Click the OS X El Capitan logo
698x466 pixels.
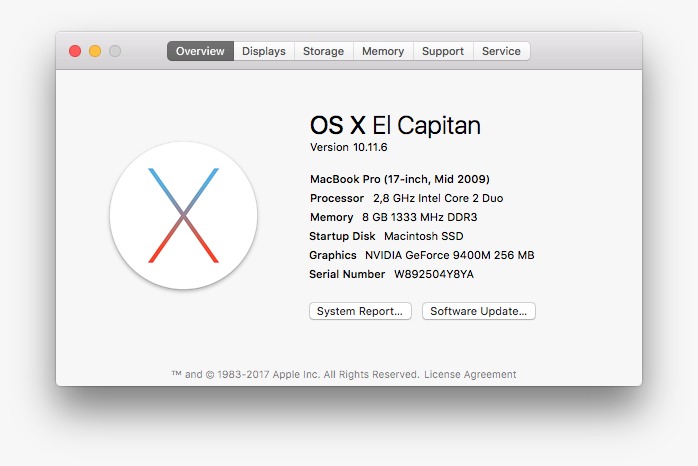183,215
